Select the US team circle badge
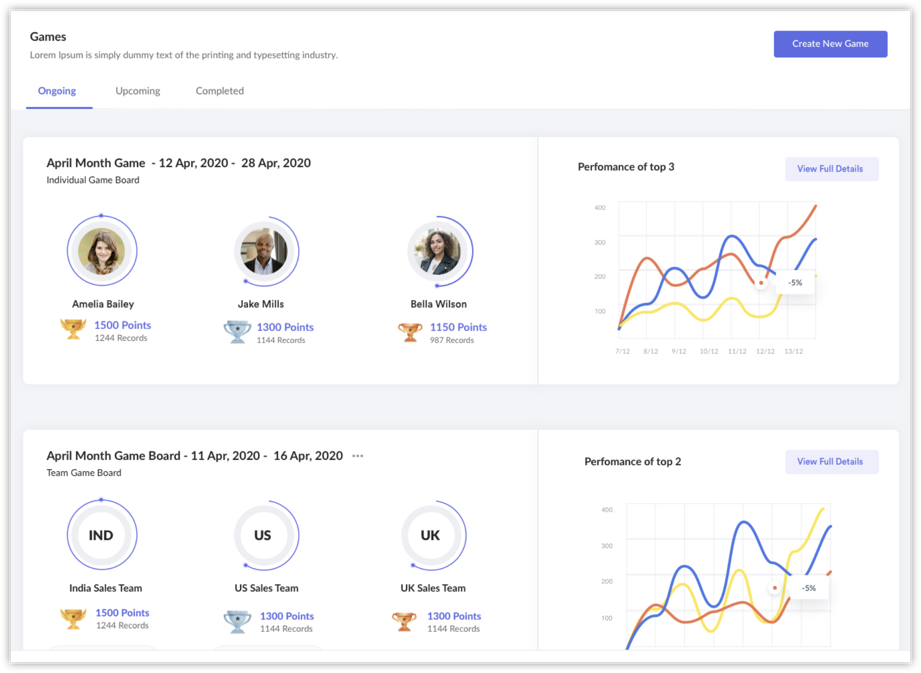Viewport: 921px width, 673px height. point(263,535)
